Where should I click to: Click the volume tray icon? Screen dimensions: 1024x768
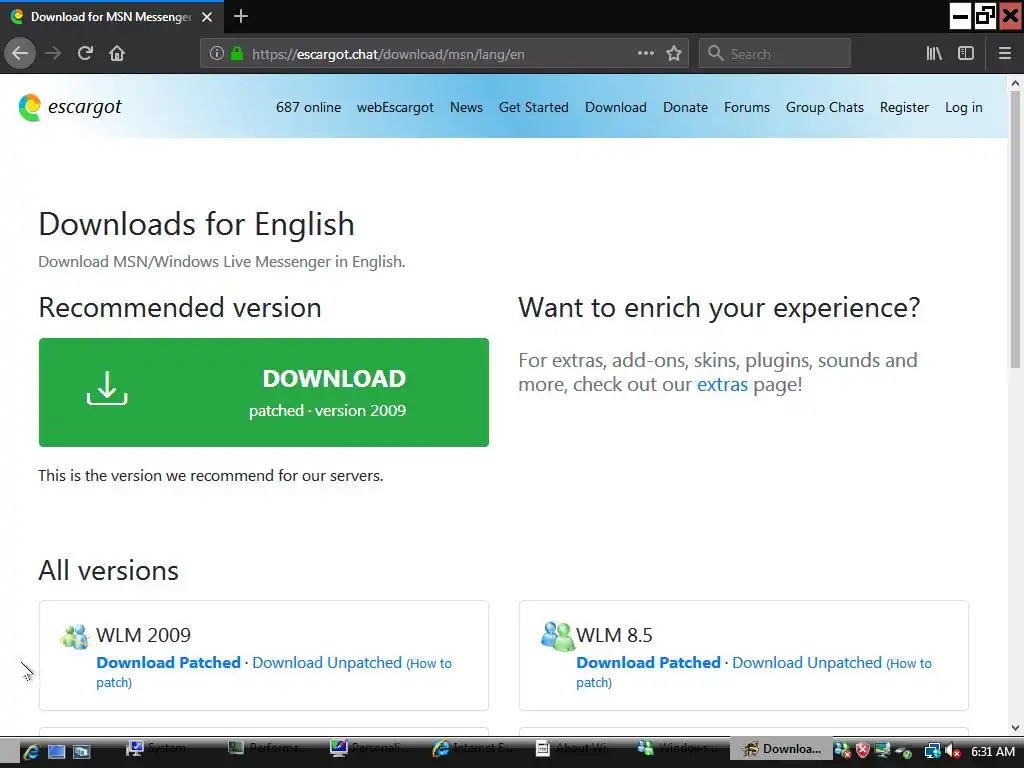pyautogui.click(x=953, y=751)
